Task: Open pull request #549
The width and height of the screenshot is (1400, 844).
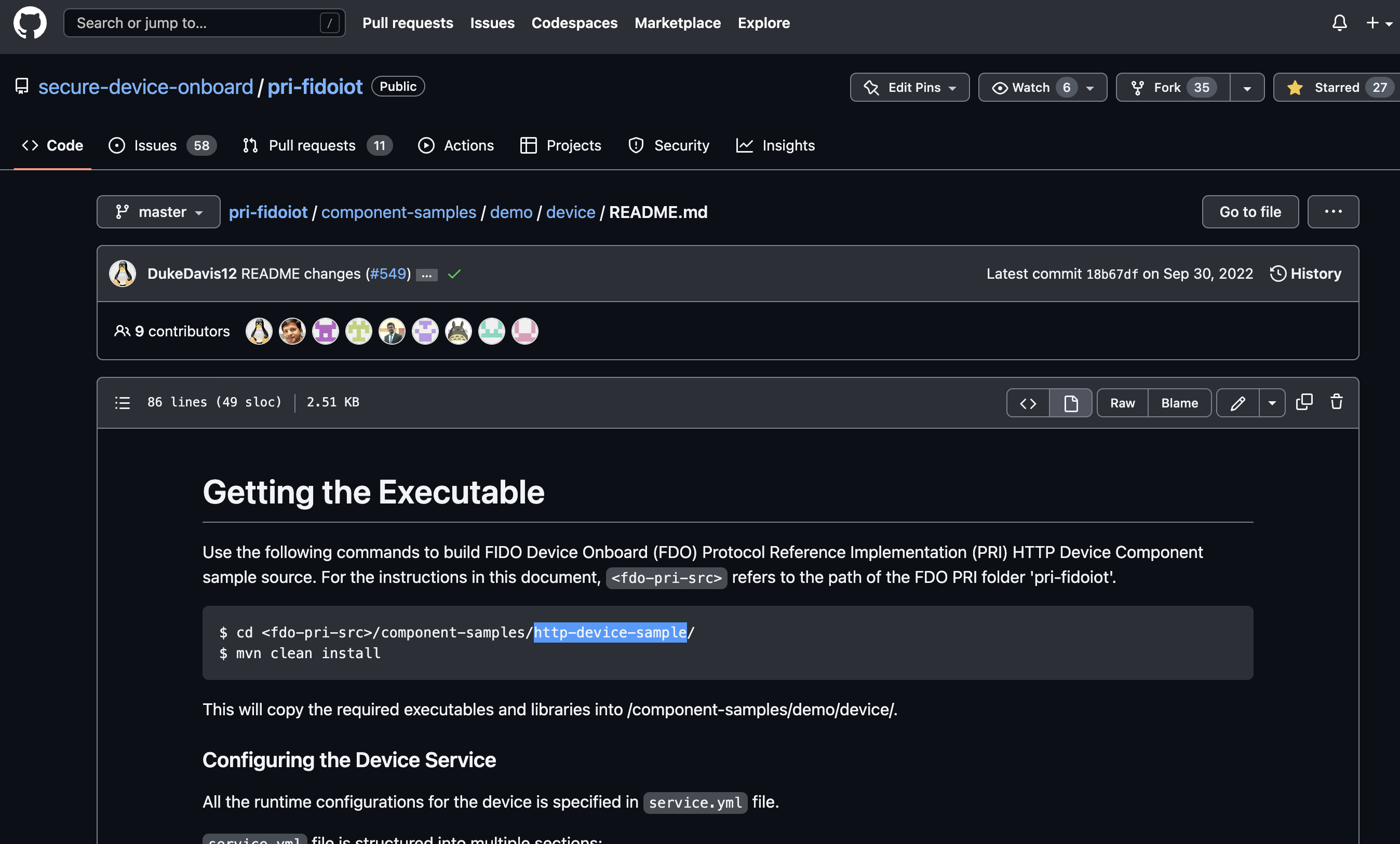Action: tap(388, 273)
